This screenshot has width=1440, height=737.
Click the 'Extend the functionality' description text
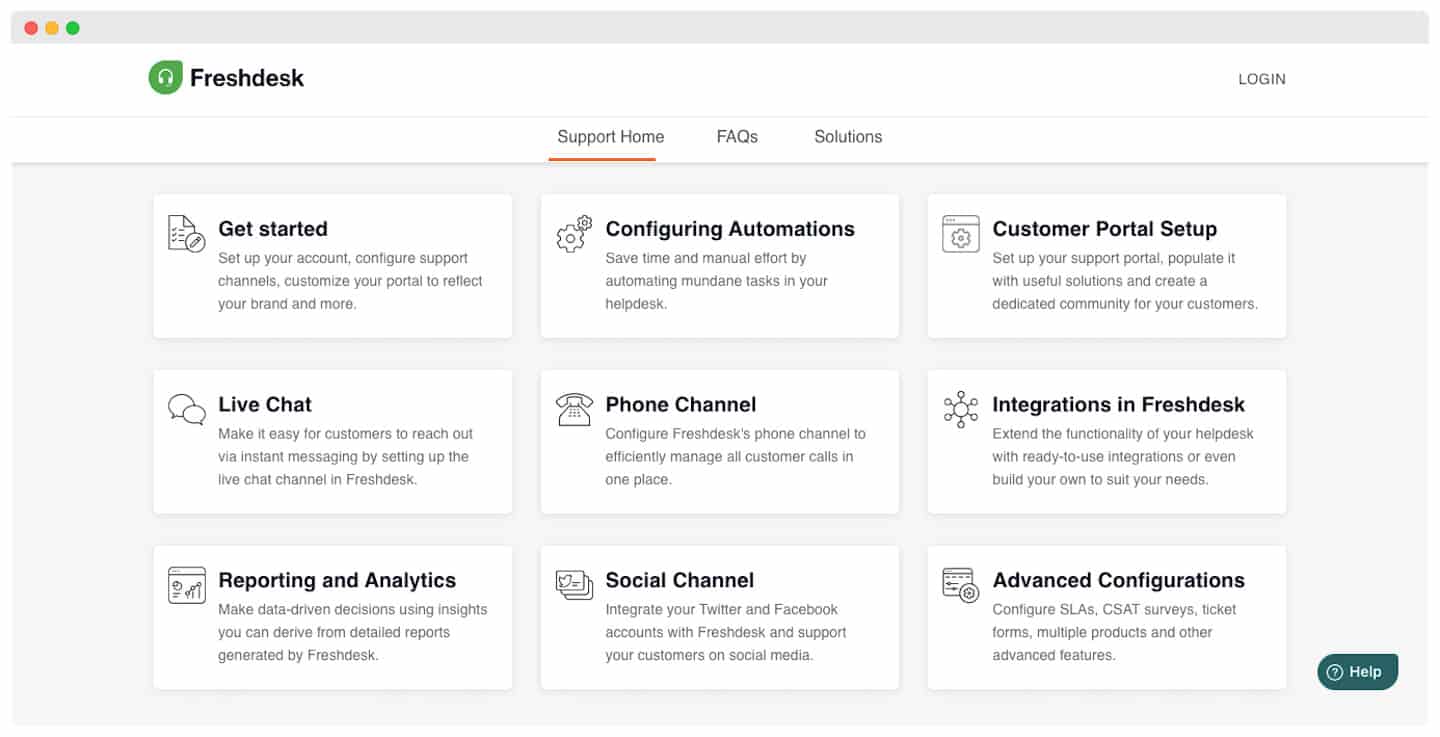[x=1123, y=457]
